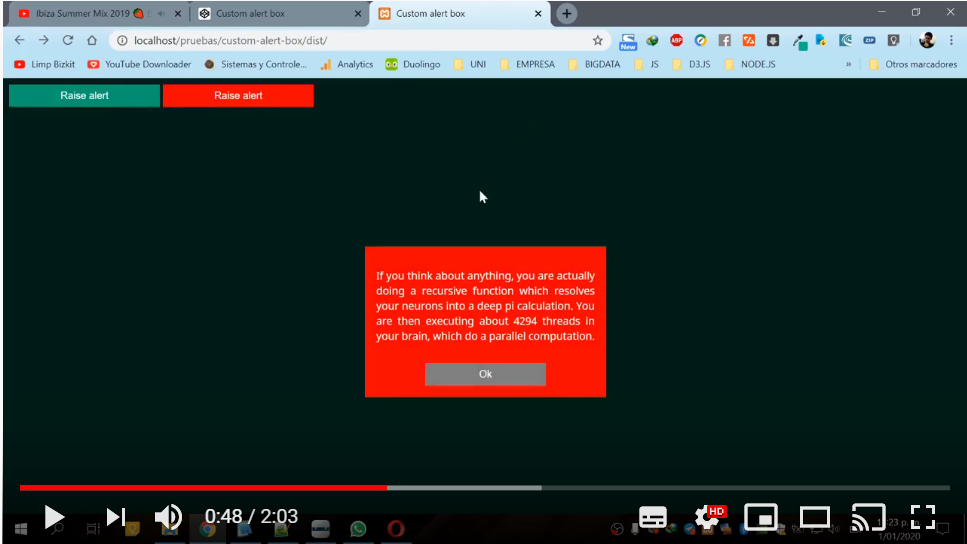Open the Duolingo bookmark
The height and width of the screenshot is (544, 967).
pyautogui.click(x=413, y=64)
